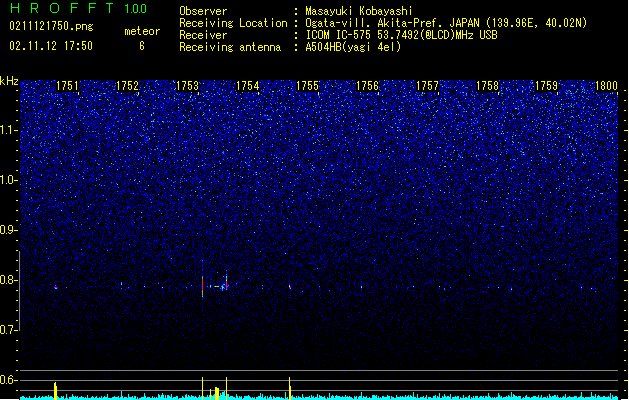Viewport: 629px width, 400px height.
Task: Click the Receiver field label
Action: click(x=203, y=35)
